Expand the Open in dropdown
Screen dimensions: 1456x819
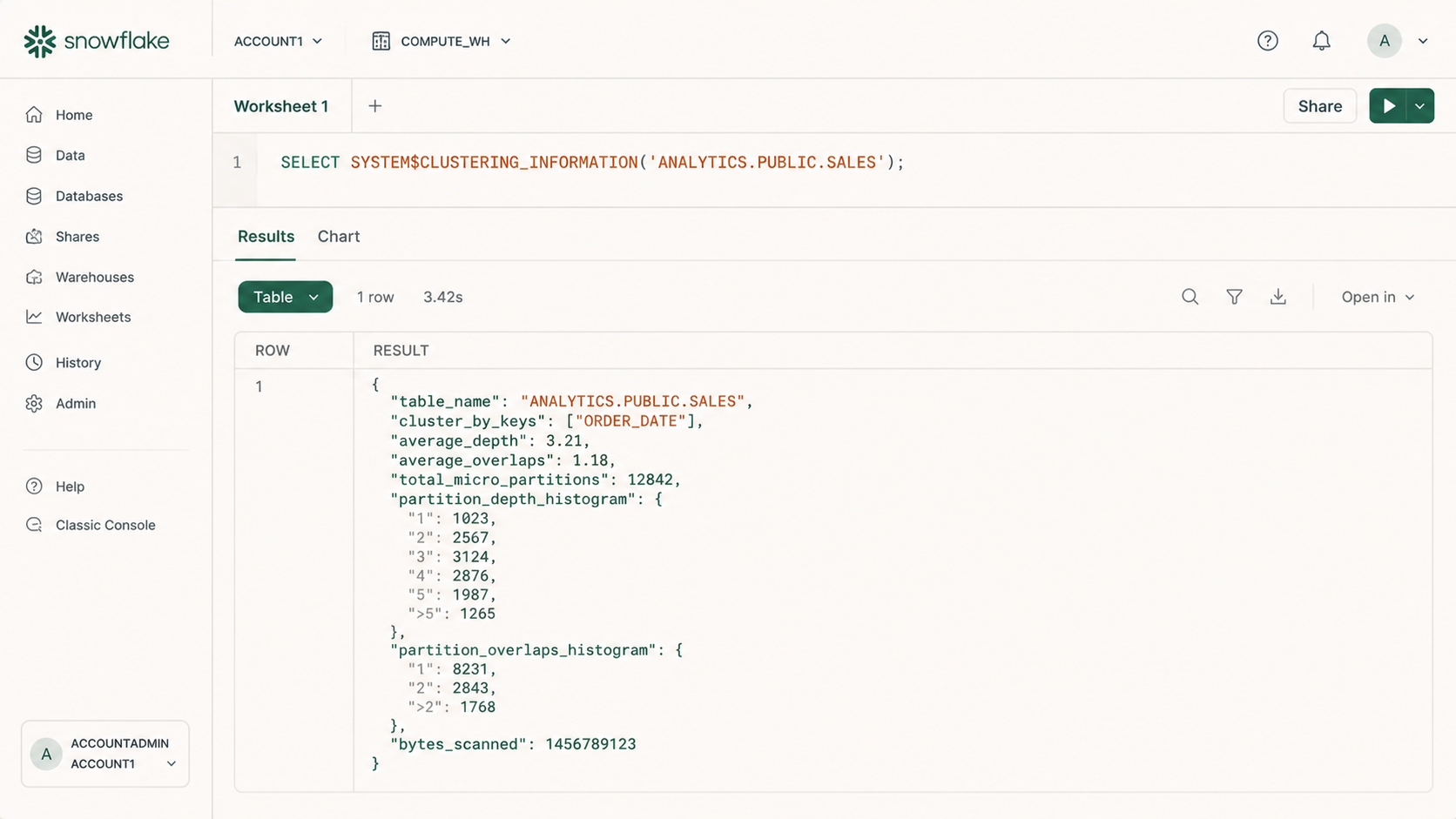pyautogui.click(x=1378, y=297)
